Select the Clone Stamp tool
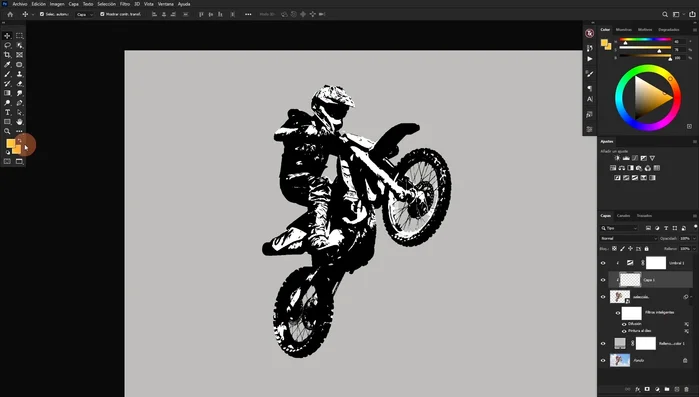699x397 pixels. pos(19,74)
